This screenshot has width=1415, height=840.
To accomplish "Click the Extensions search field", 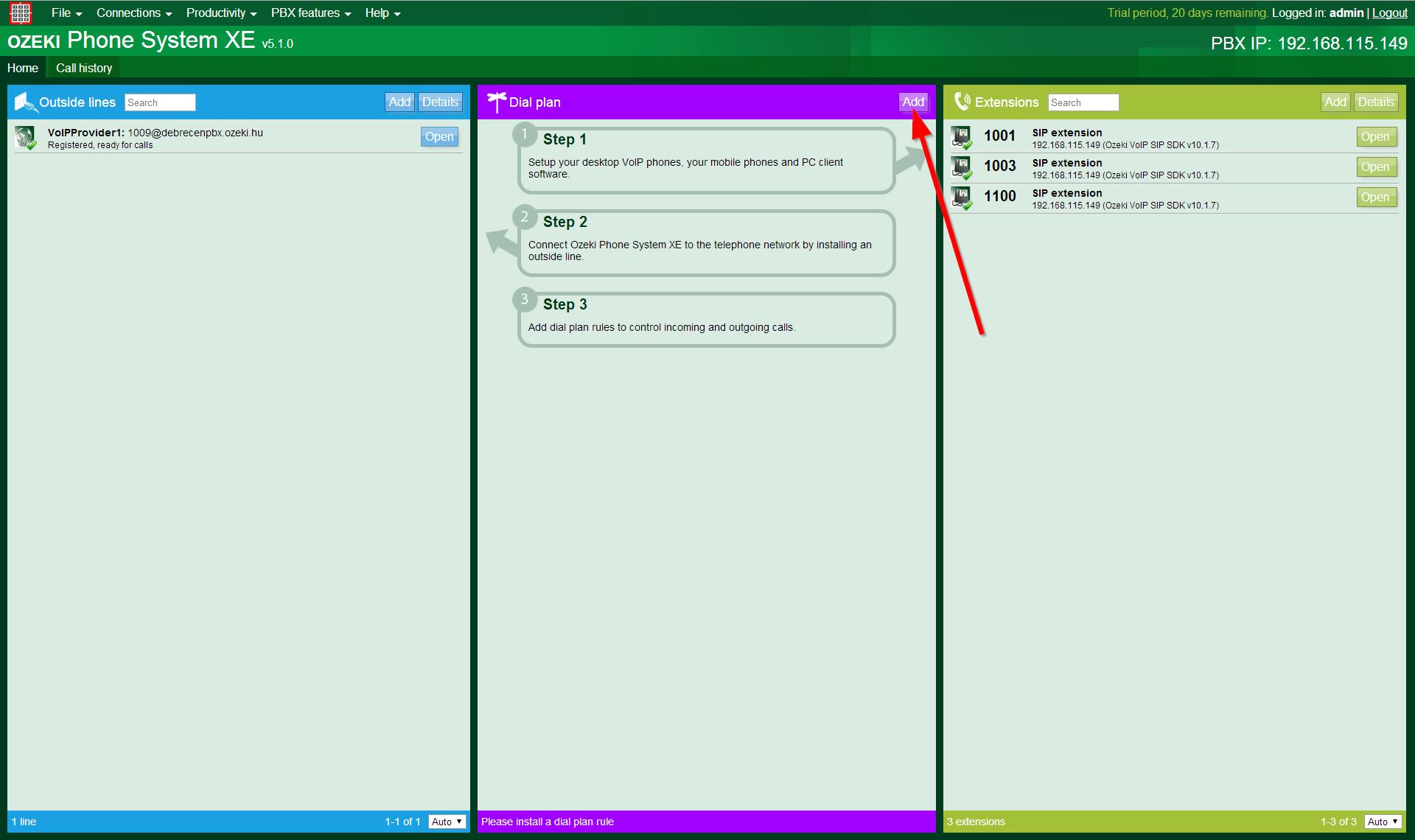I will tap(1083, 102).
